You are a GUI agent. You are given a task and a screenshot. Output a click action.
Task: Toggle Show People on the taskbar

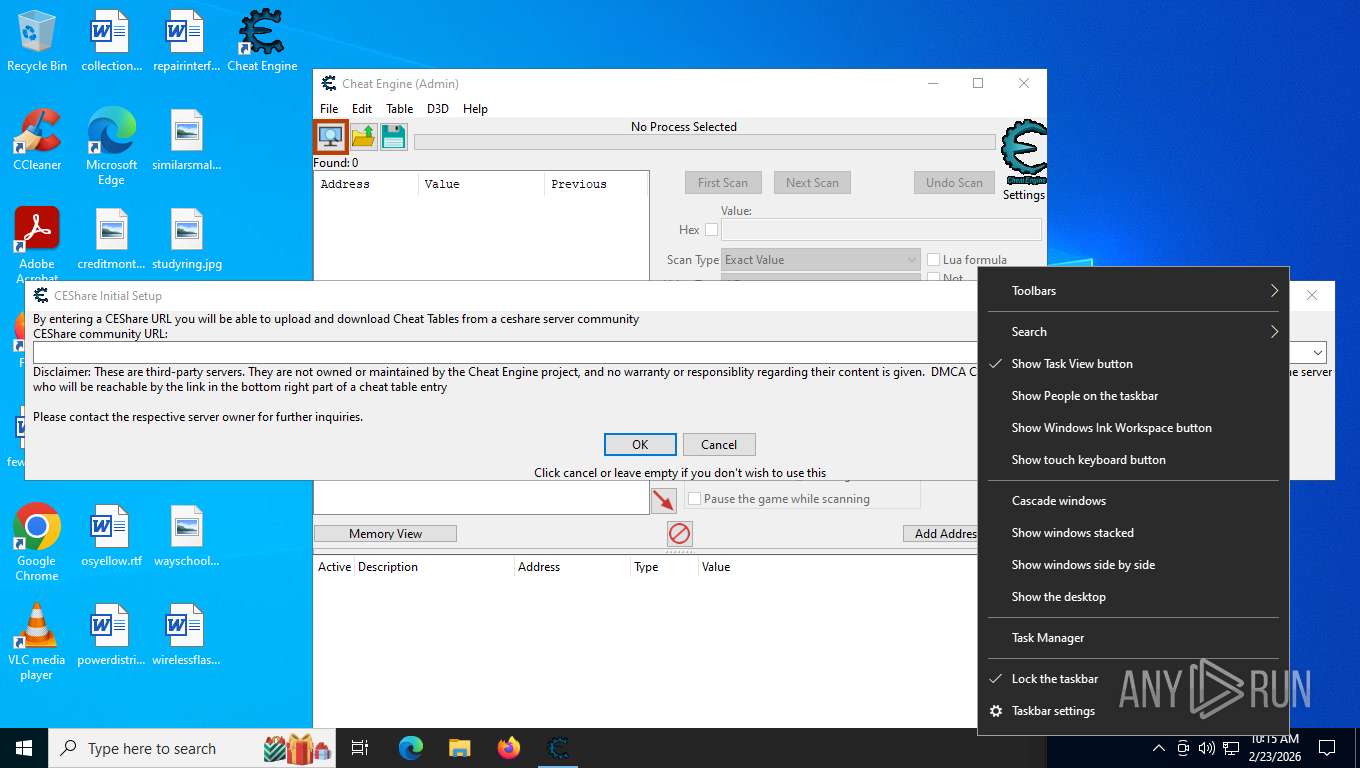click(1133, 396)
